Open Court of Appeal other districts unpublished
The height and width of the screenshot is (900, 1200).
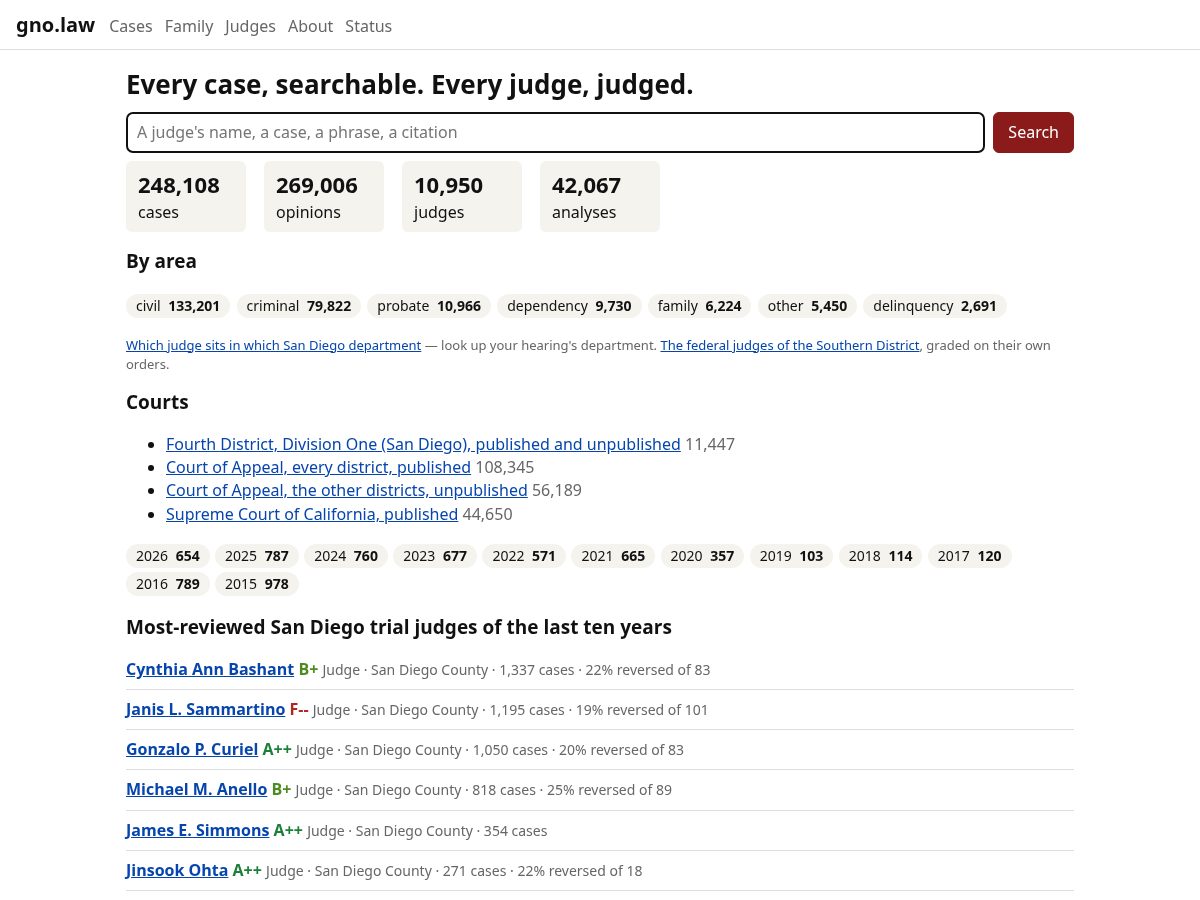click(347, 490)
